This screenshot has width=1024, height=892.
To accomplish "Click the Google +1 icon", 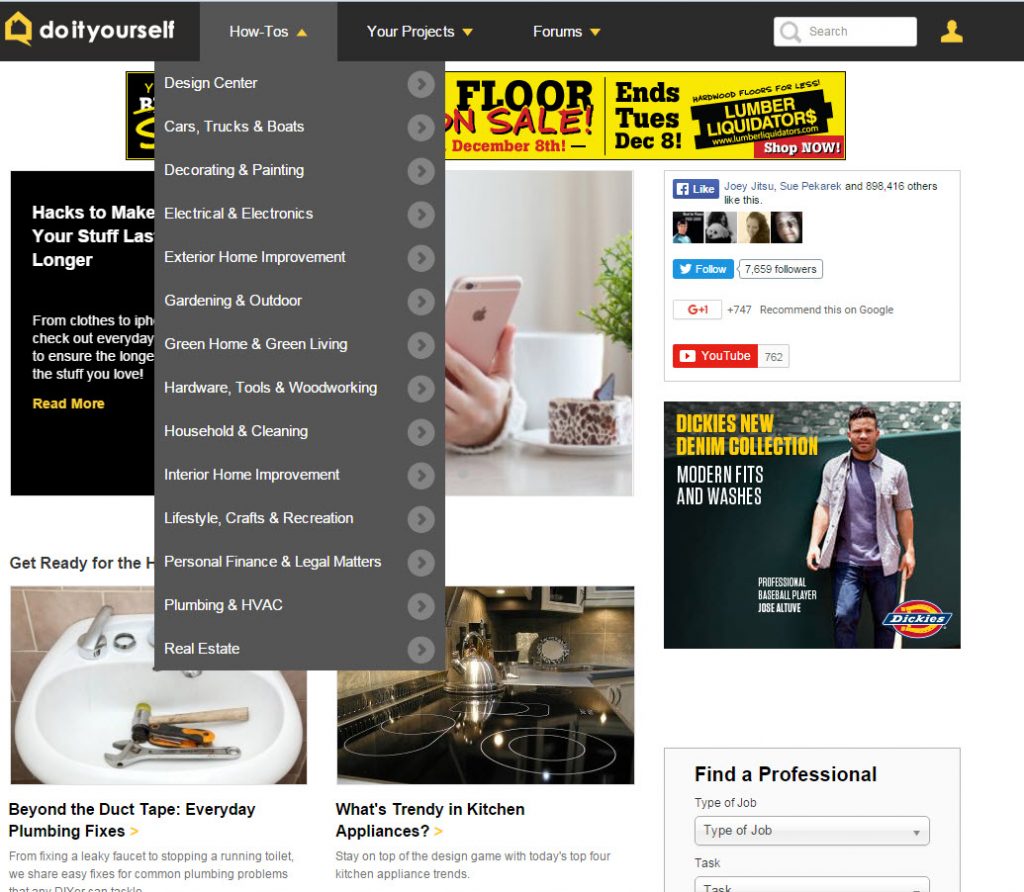I will pos(695,309).
